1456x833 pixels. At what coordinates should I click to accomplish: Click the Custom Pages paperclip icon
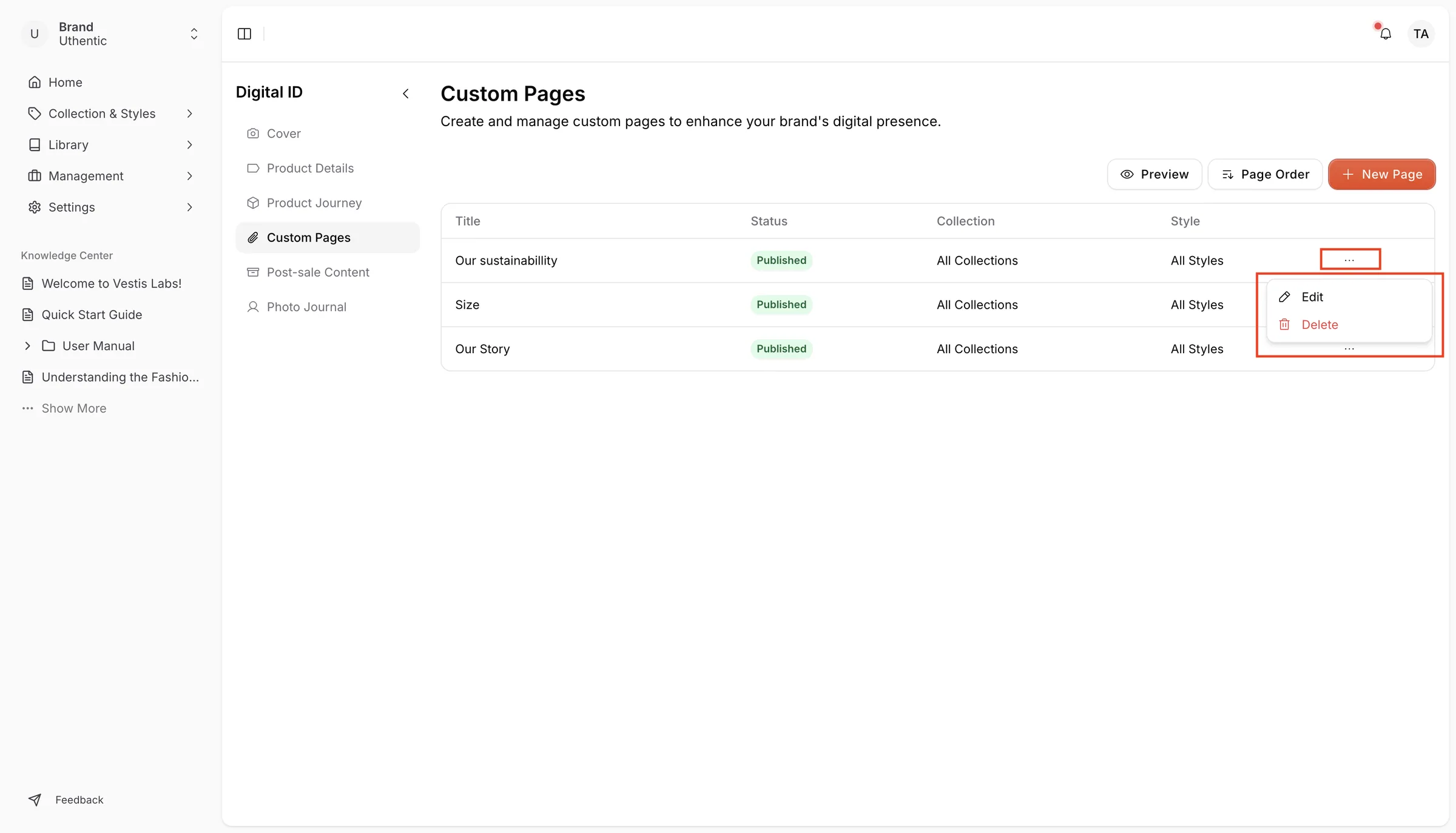[x=253, y=237]
